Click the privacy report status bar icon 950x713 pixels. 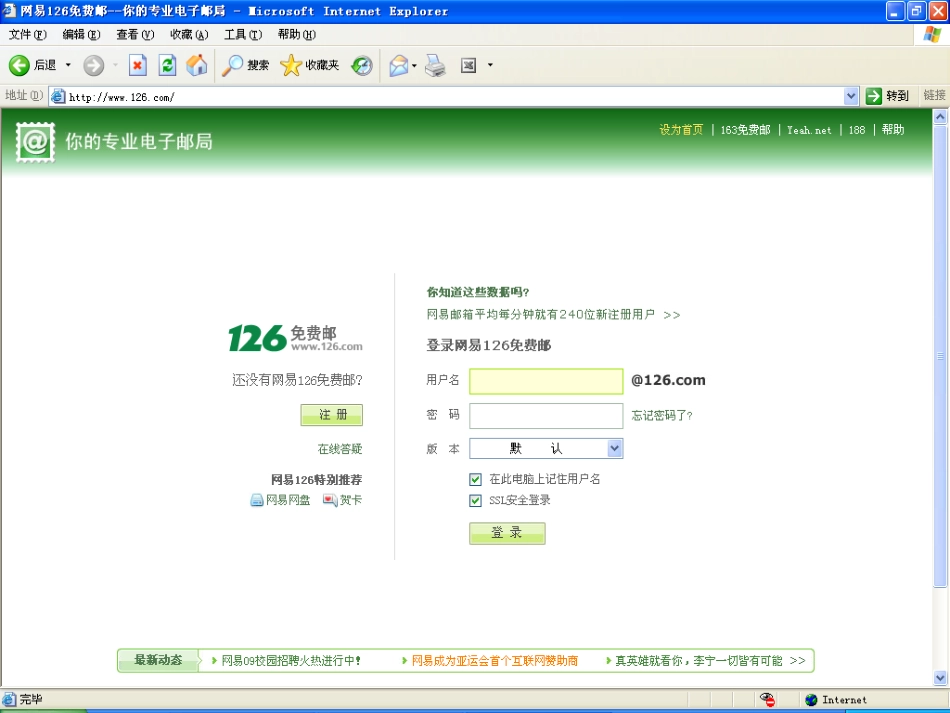point(768,700)
